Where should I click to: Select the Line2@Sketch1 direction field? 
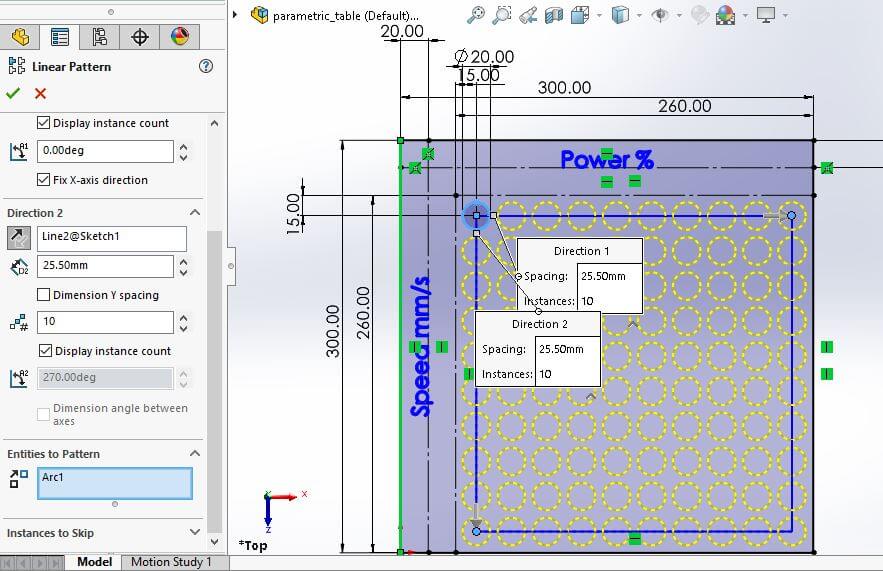[112, 239]
